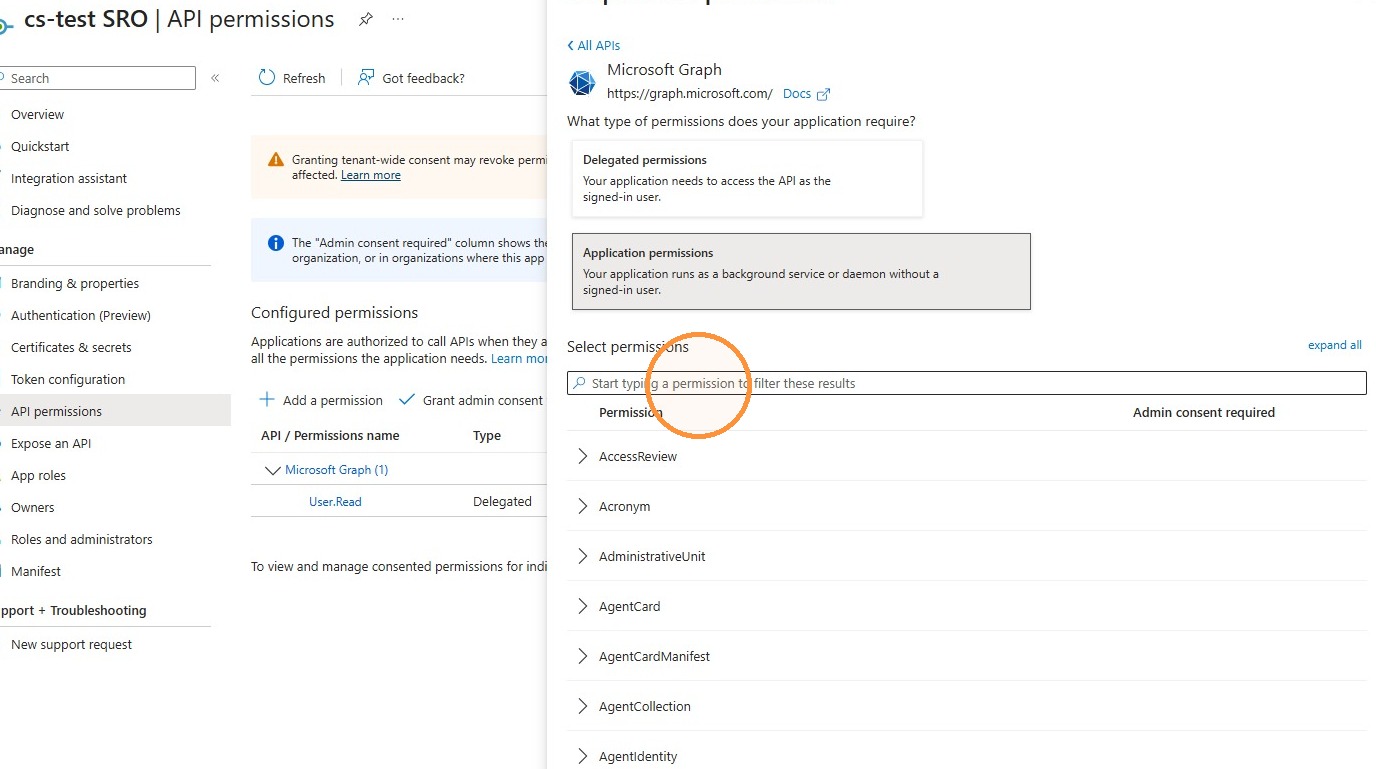Click the plus icon for Add a permission
The width and height of the screenshot is (1376, 769).
(x=267, y=400)
